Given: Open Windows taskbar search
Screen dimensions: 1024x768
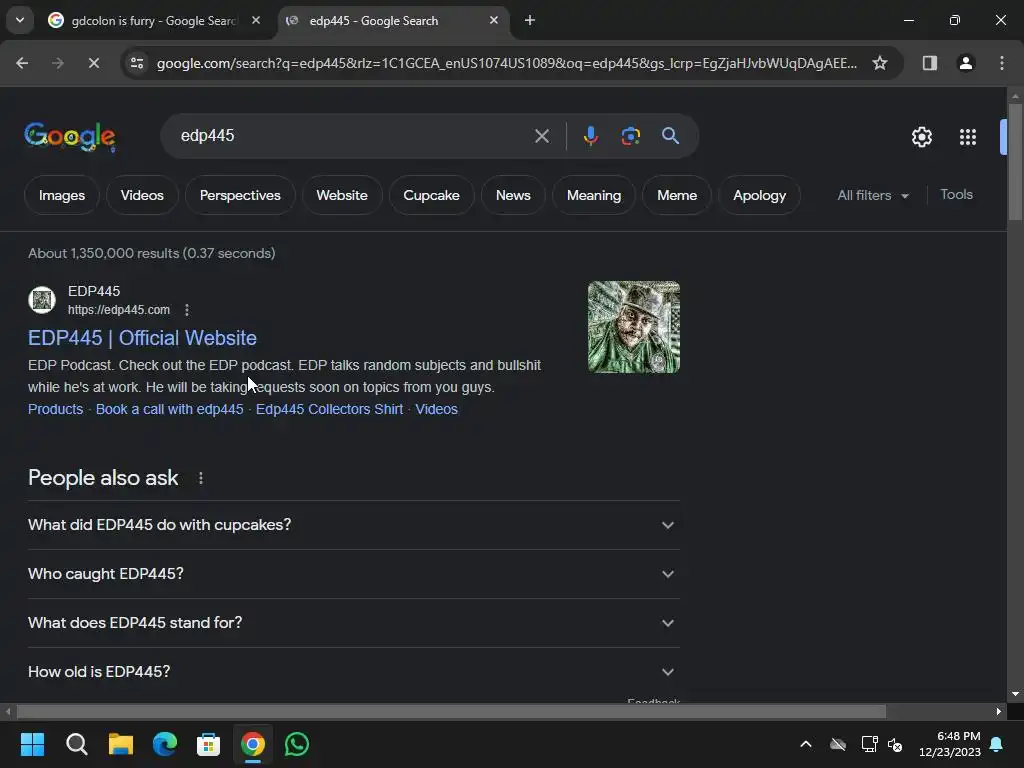Looking at the screenshot, I should [76, 744].
